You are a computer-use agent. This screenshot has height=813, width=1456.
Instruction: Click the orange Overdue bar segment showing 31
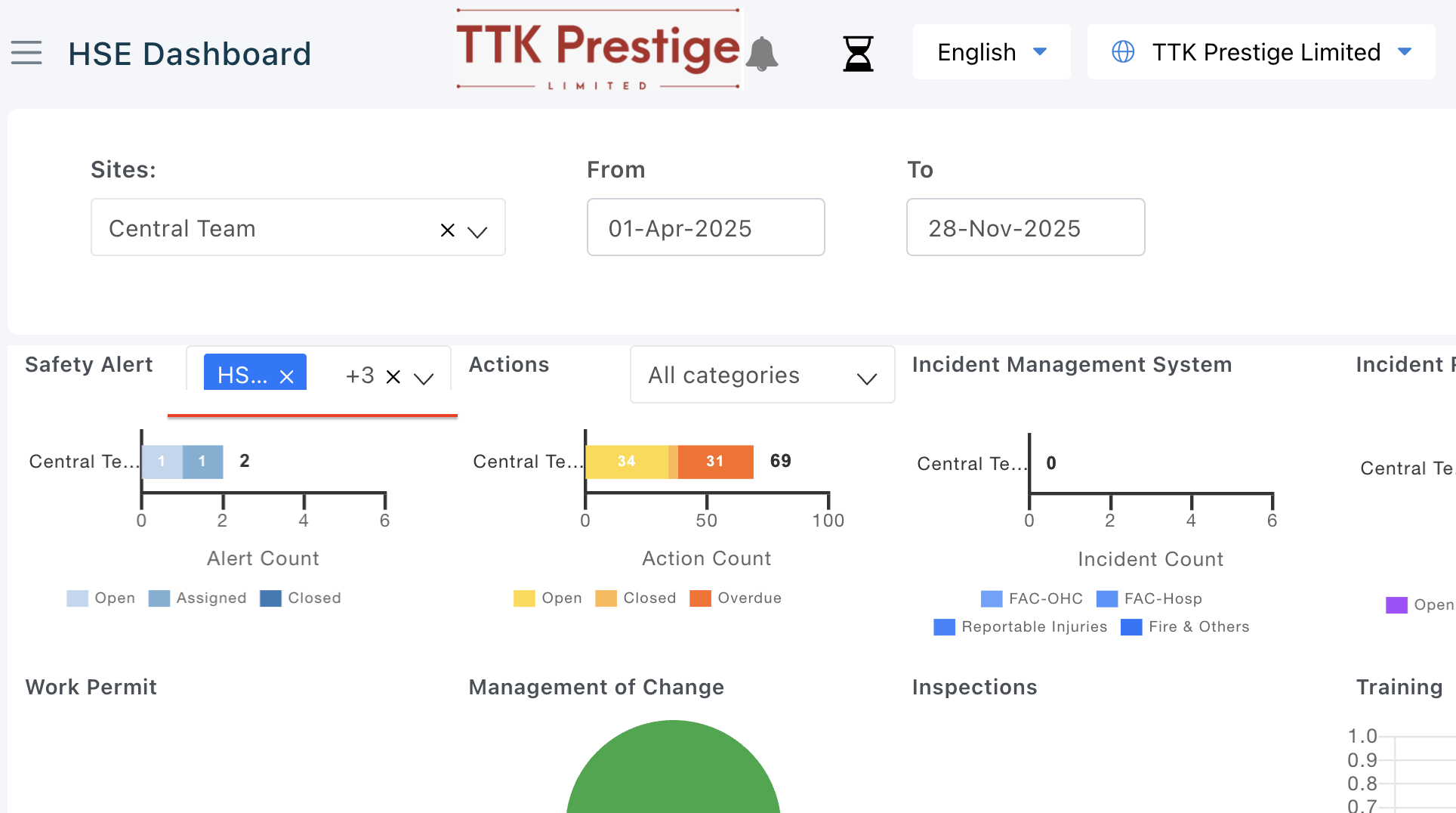715,462
